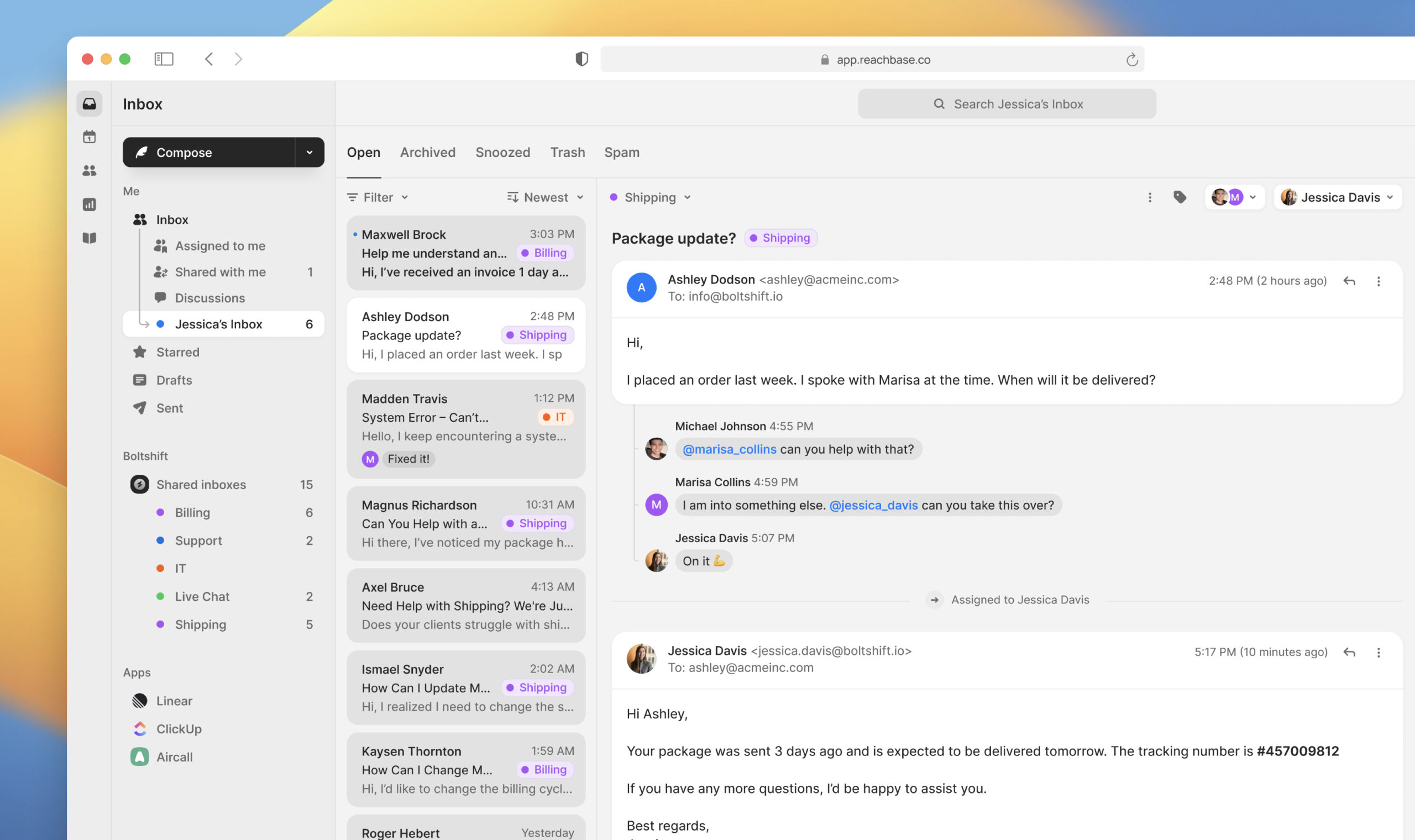
Task: Open the Shipping label dropdown above the thread
Action: pyautogui.click(x=651, y=197)
